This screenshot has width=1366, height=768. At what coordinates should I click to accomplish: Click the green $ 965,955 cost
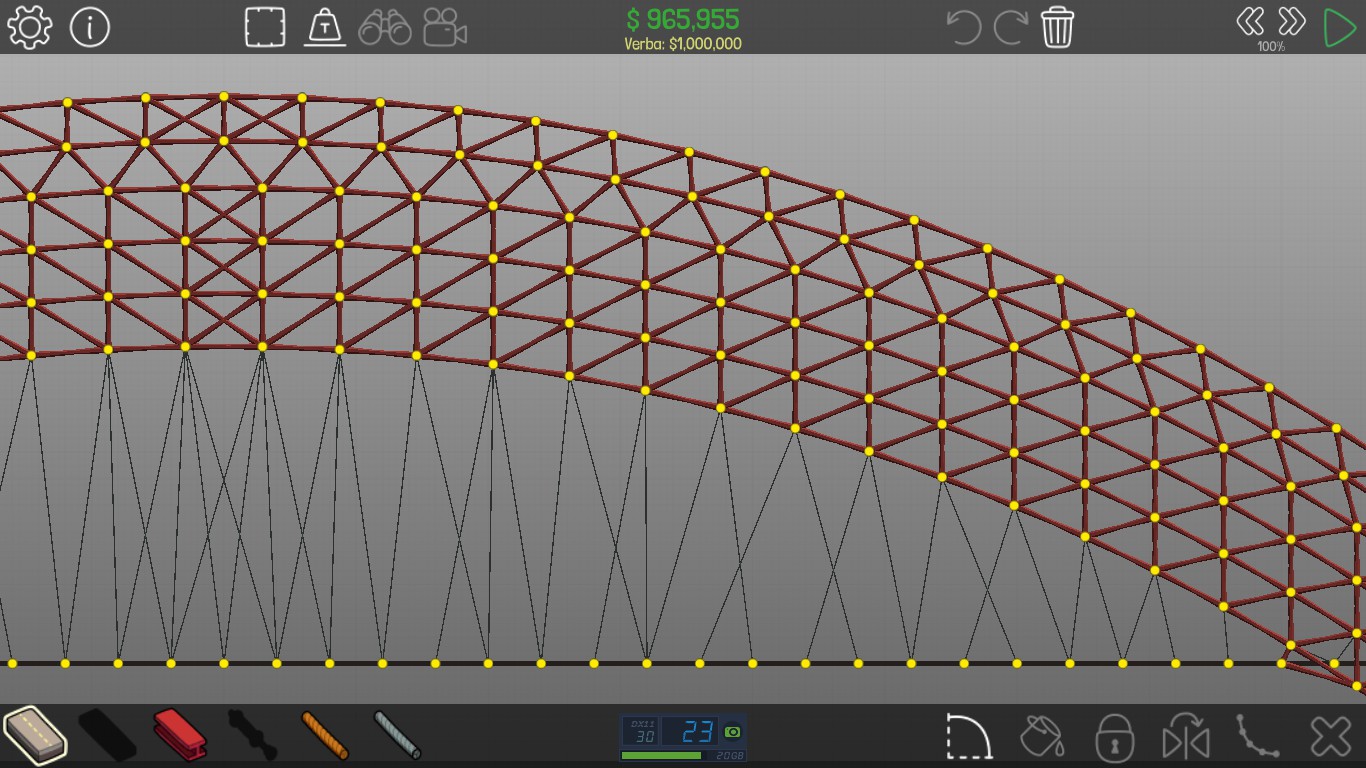(683, 19)
